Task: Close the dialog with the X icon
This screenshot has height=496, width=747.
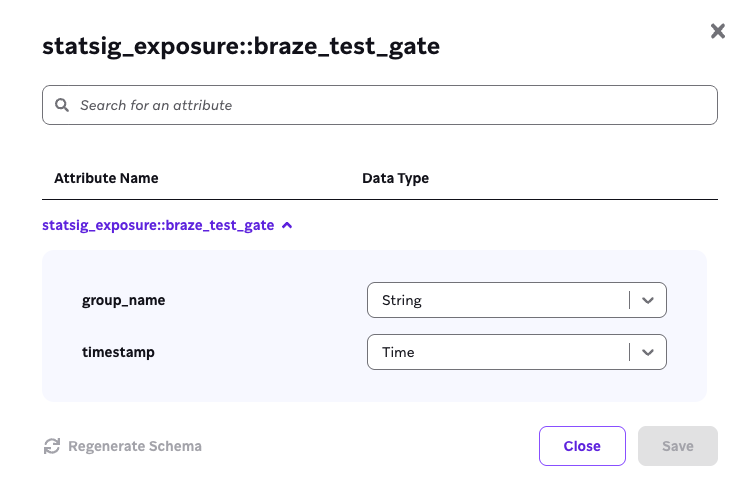Action: (x=717, y=31)
